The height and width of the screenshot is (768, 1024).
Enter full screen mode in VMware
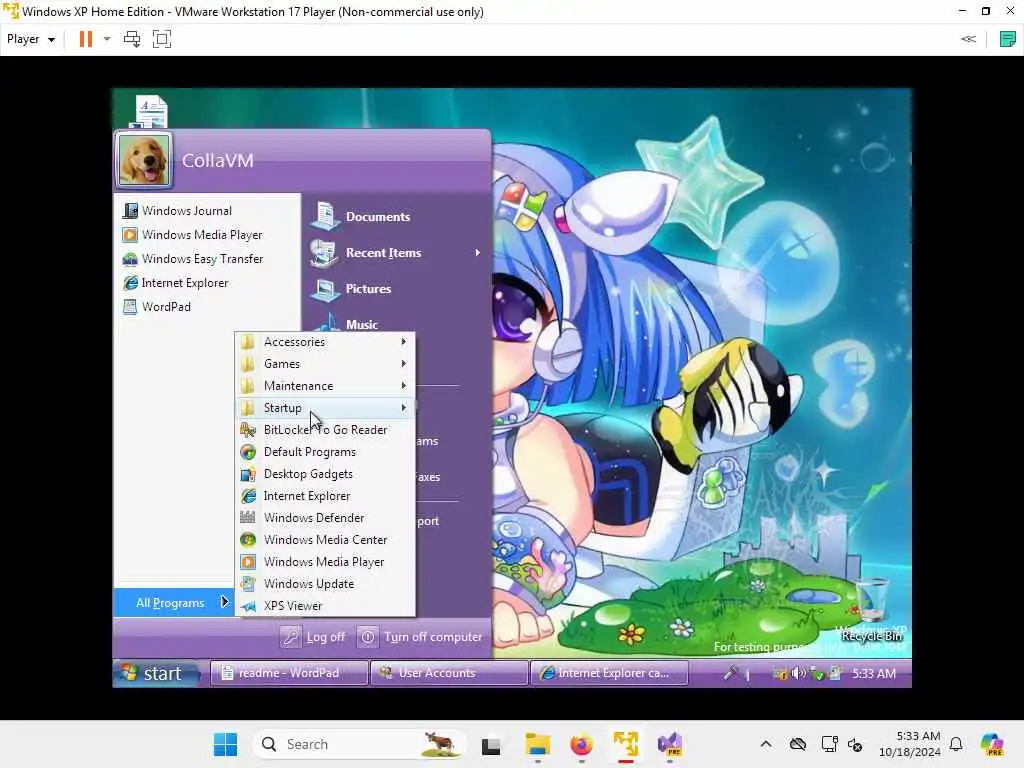162,39
